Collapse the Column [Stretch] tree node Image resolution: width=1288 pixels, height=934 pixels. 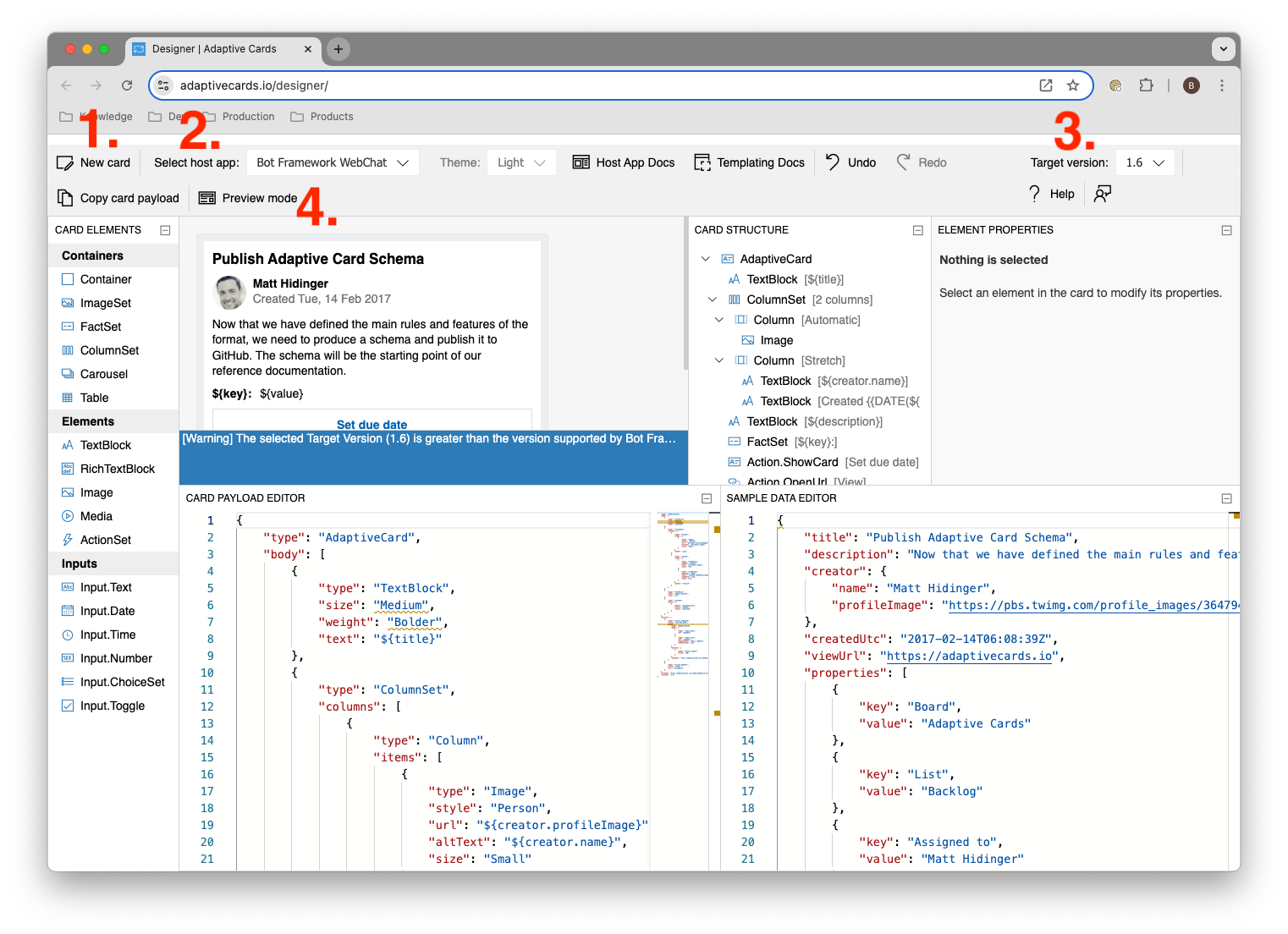coord(719,360)
